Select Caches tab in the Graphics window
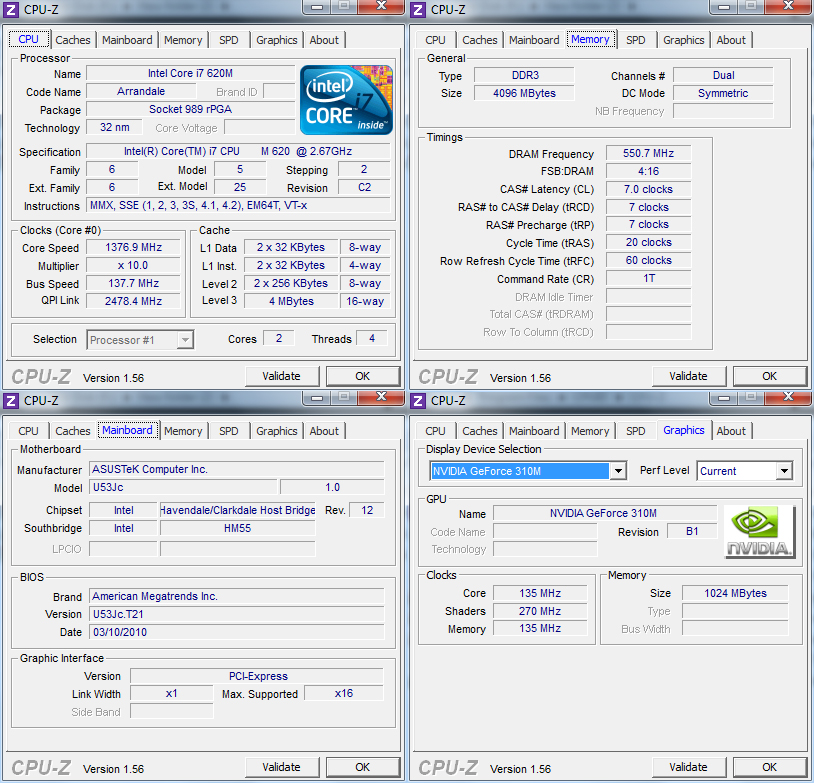This screenshot has width=814, height=783. click(x=480, y=431)
